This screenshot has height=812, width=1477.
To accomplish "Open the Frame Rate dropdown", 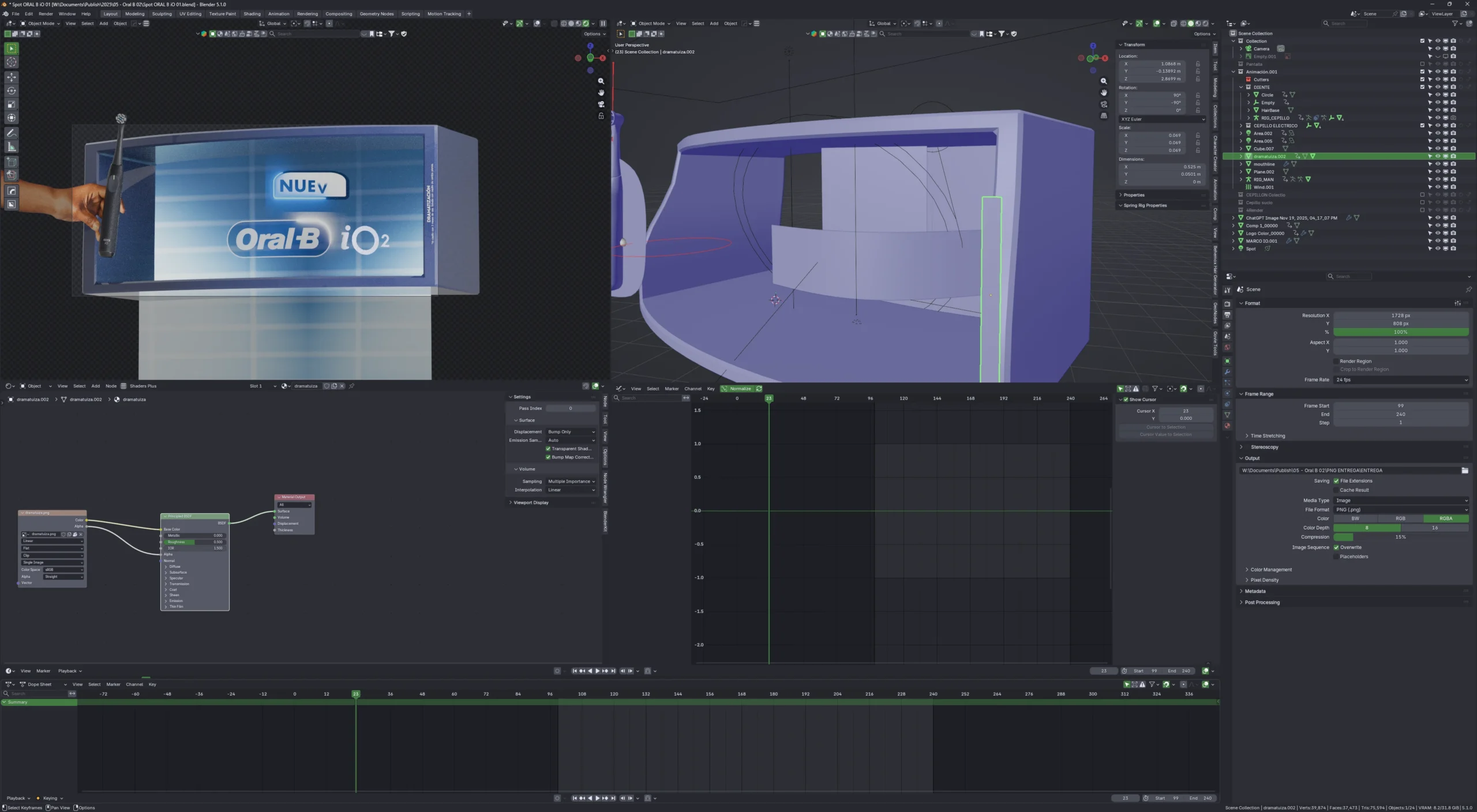I will [1401, 380].
